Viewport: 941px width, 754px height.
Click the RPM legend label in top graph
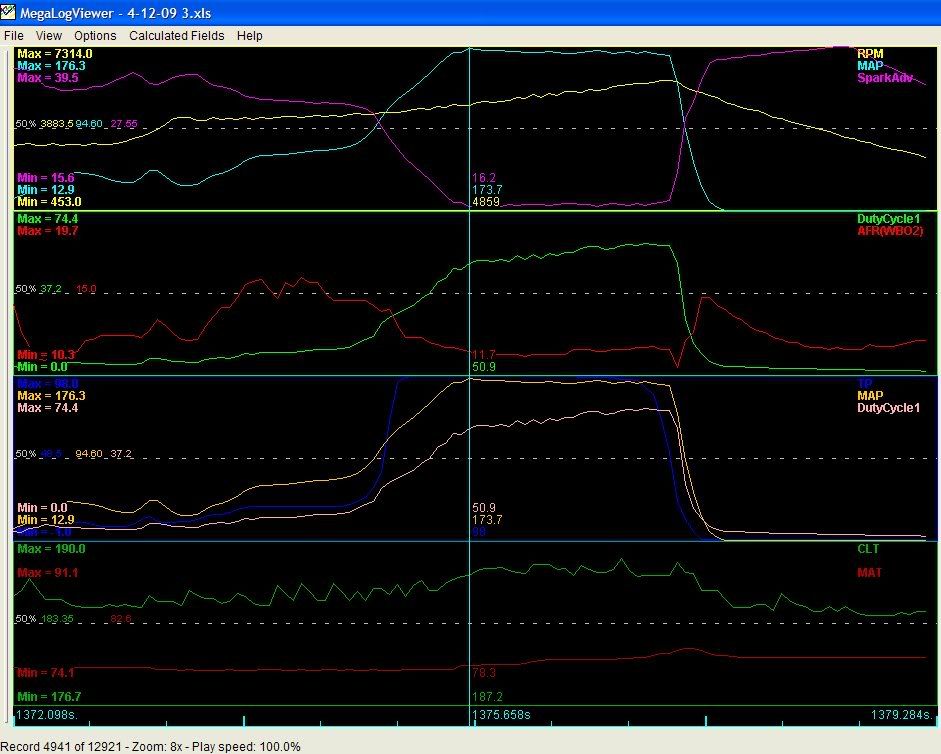[870, 54]
